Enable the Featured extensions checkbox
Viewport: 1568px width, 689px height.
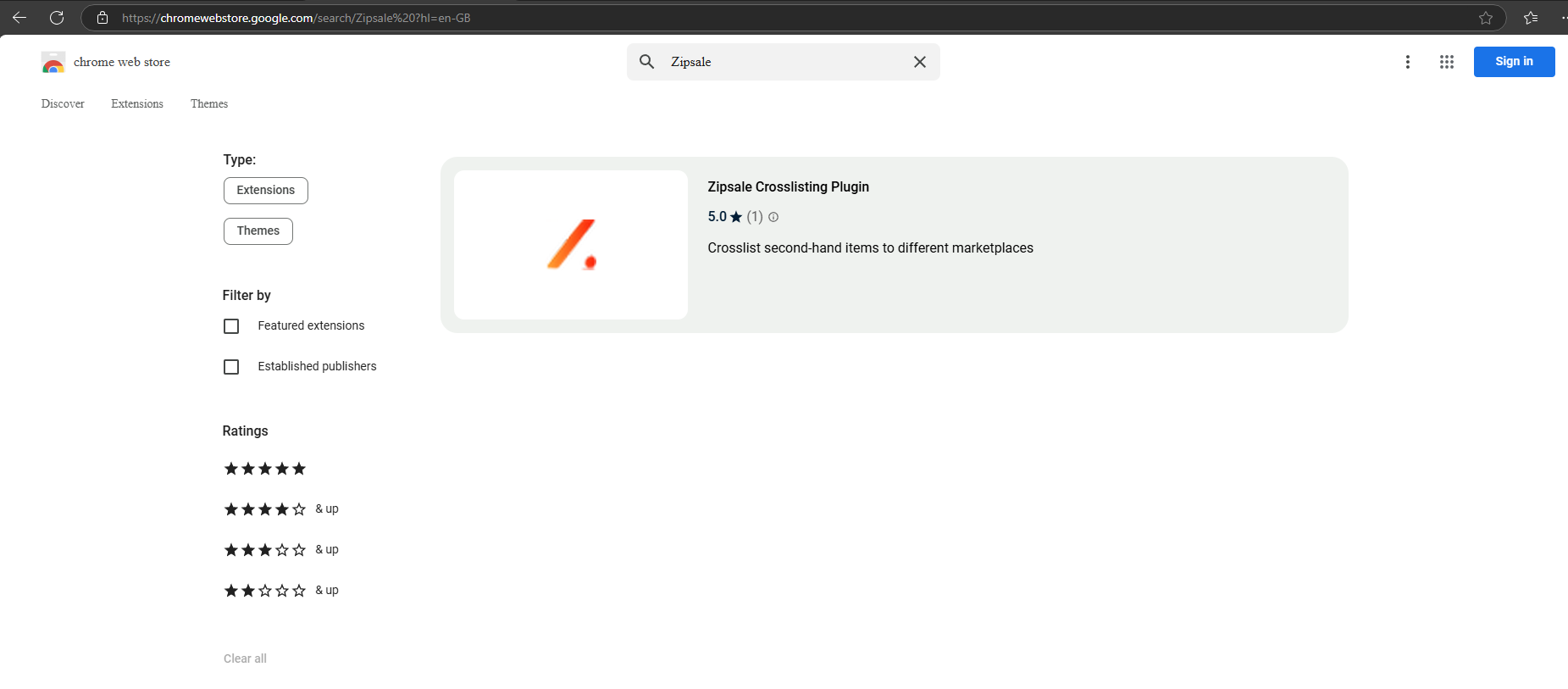click(231, 326)
